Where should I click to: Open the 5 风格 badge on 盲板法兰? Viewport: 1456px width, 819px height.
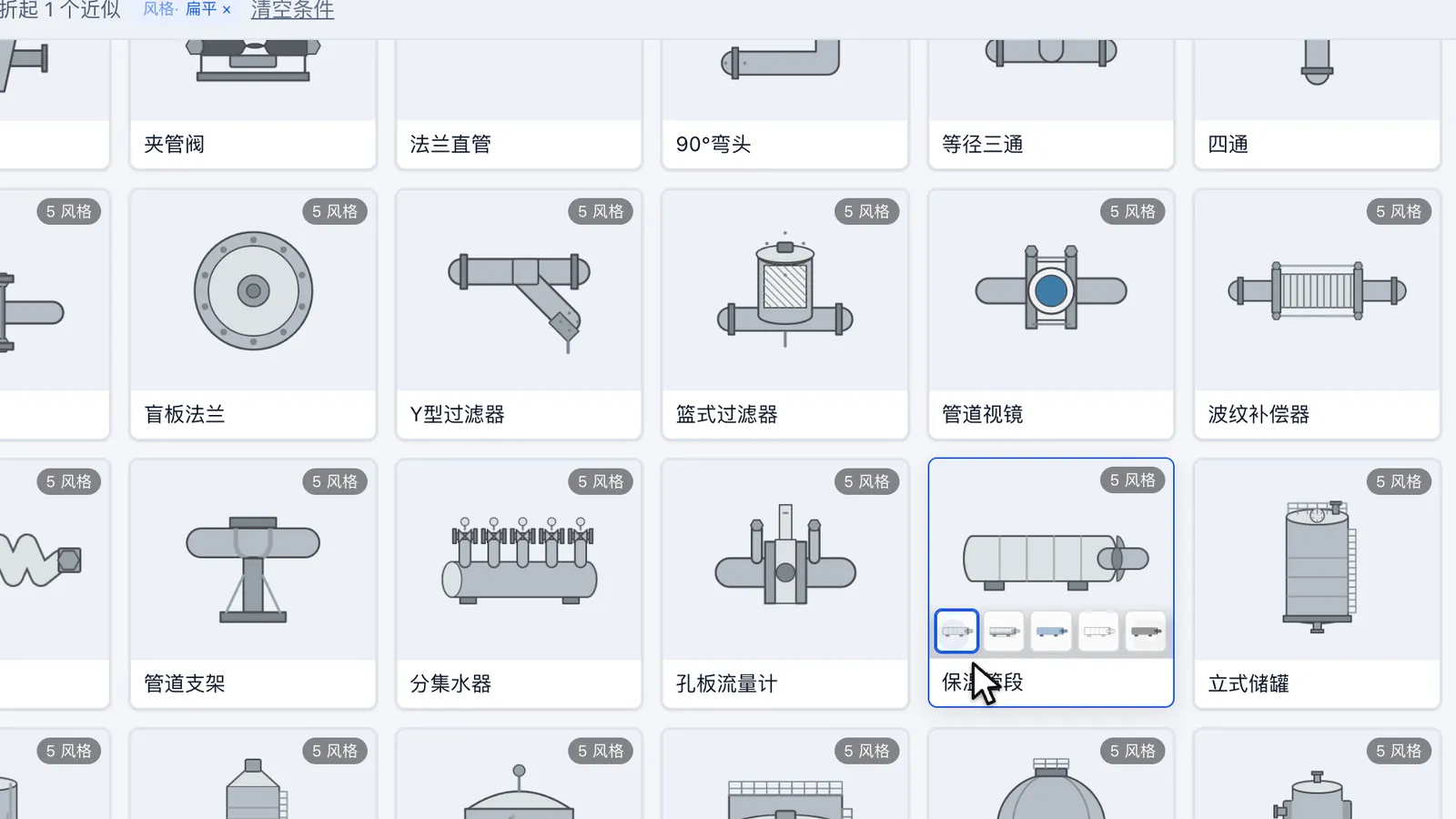(335, 211)
